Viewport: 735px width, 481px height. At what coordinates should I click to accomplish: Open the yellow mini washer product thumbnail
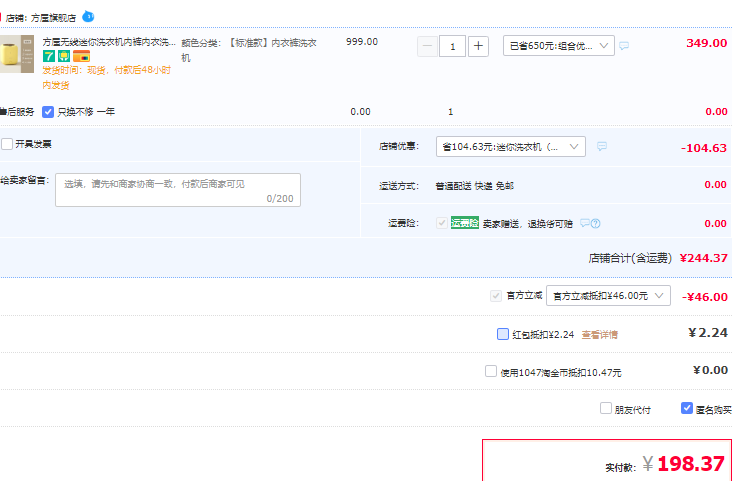(17, 54)
